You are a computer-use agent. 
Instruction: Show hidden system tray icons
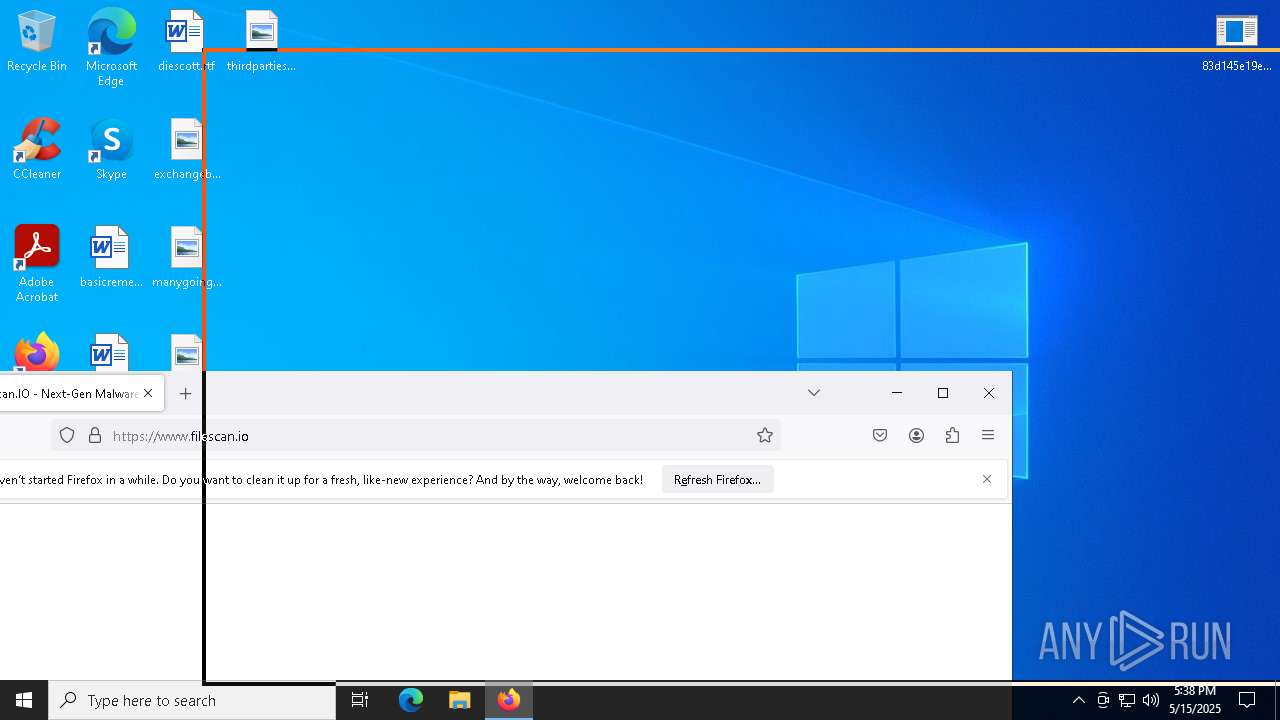point(1078,700)
